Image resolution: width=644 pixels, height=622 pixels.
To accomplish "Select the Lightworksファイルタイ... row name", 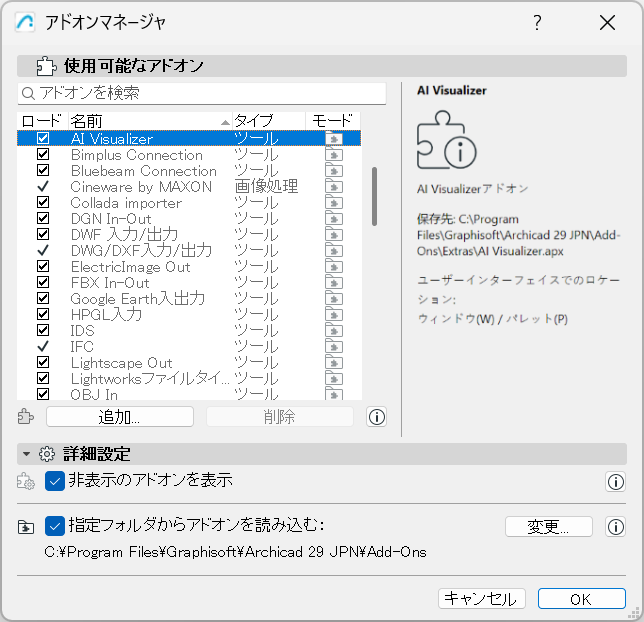I will tap(150, 379).
